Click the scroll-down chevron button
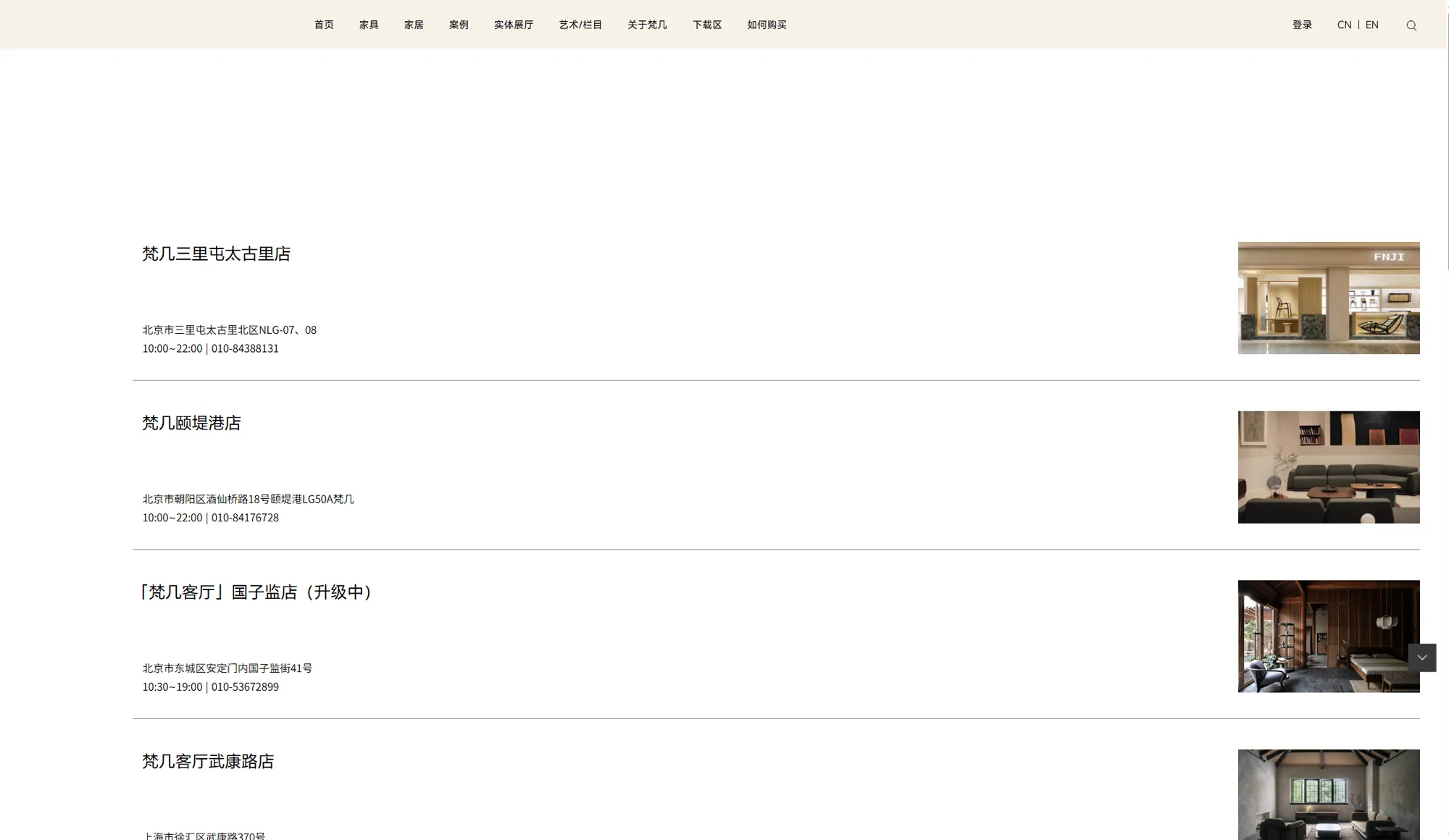Screen dimensions: 1449x840 coord(1421,658)
